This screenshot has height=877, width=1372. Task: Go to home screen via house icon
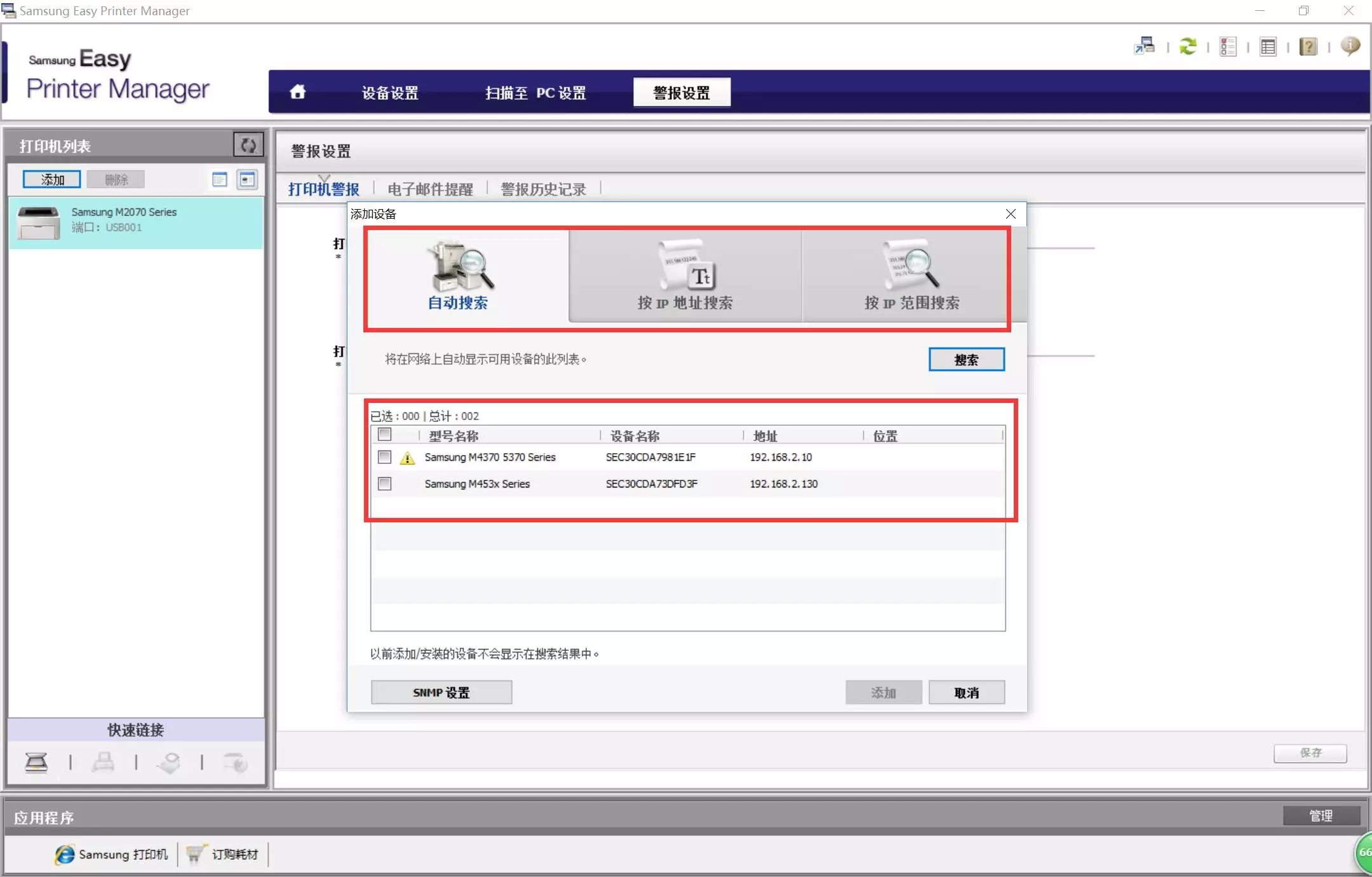(297, 92)
